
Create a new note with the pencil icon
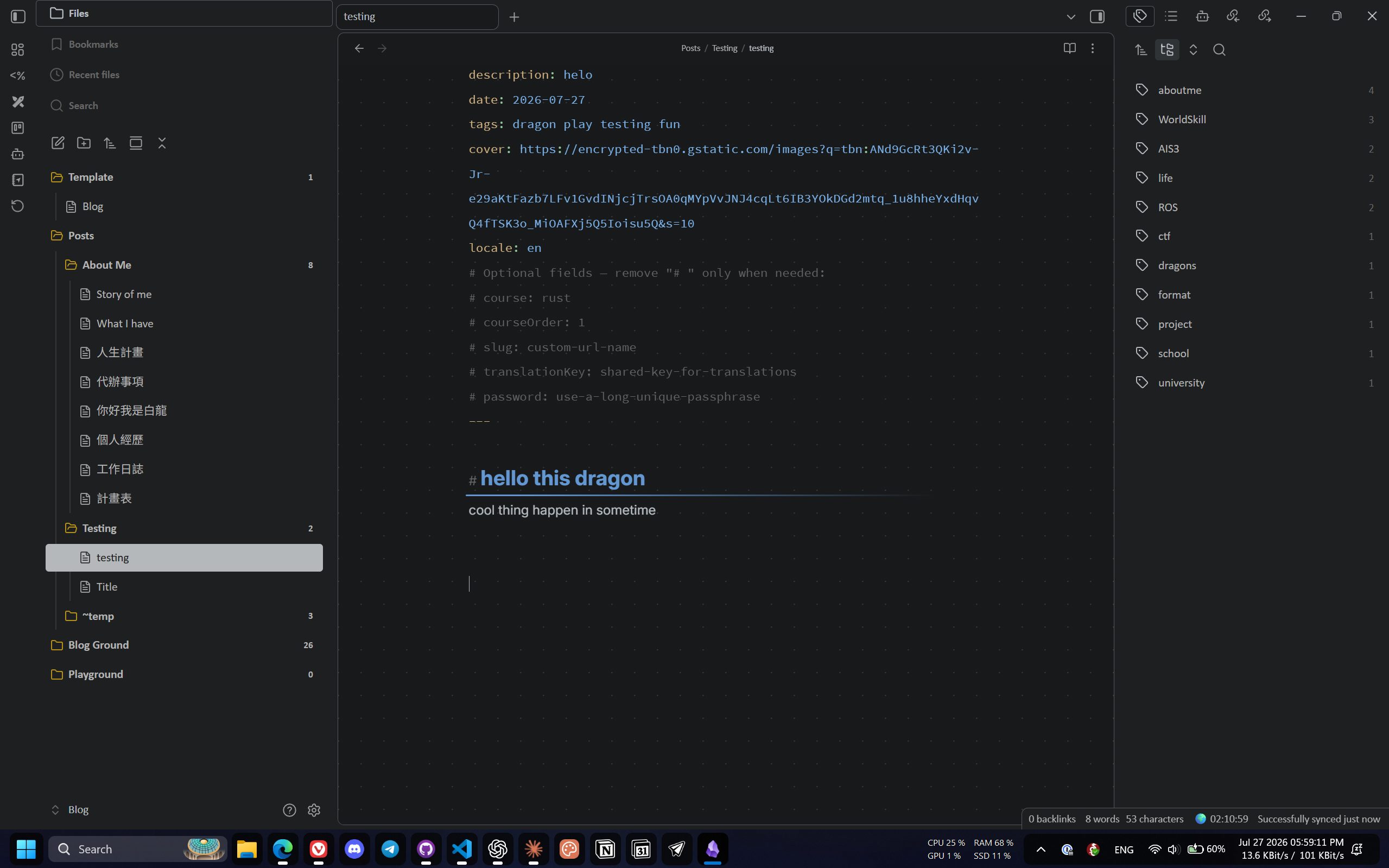click(58, 143)
